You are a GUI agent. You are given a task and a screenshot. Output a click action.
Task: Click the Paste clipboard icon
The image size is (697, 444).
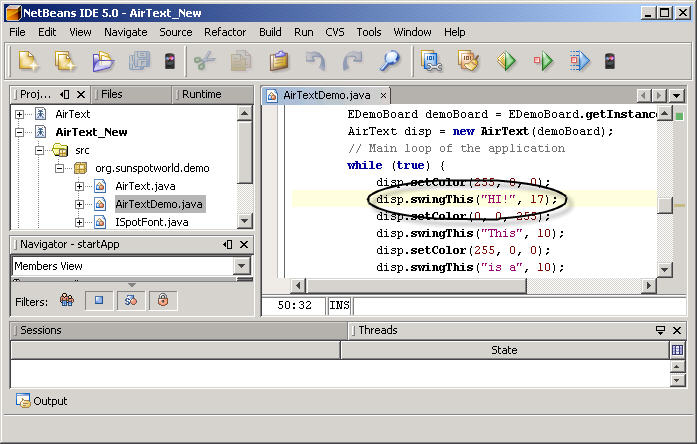pos(279,61)
